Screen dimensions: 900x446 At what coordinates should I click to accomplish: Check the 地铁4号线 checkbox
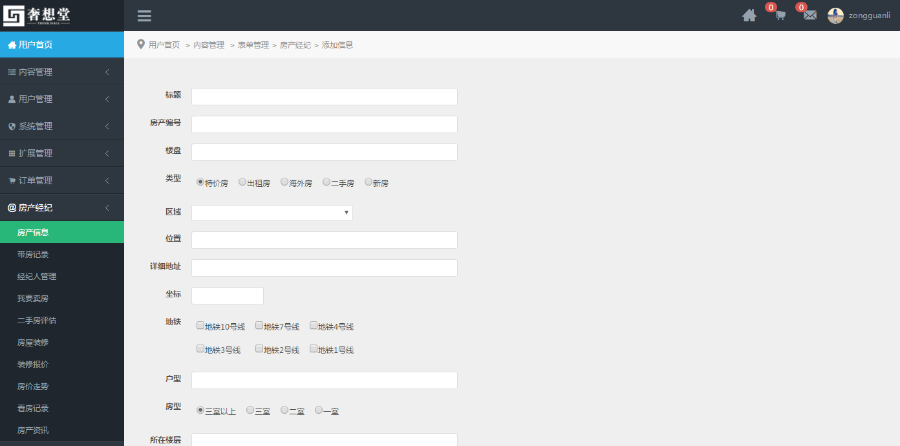tap(313, 325)
